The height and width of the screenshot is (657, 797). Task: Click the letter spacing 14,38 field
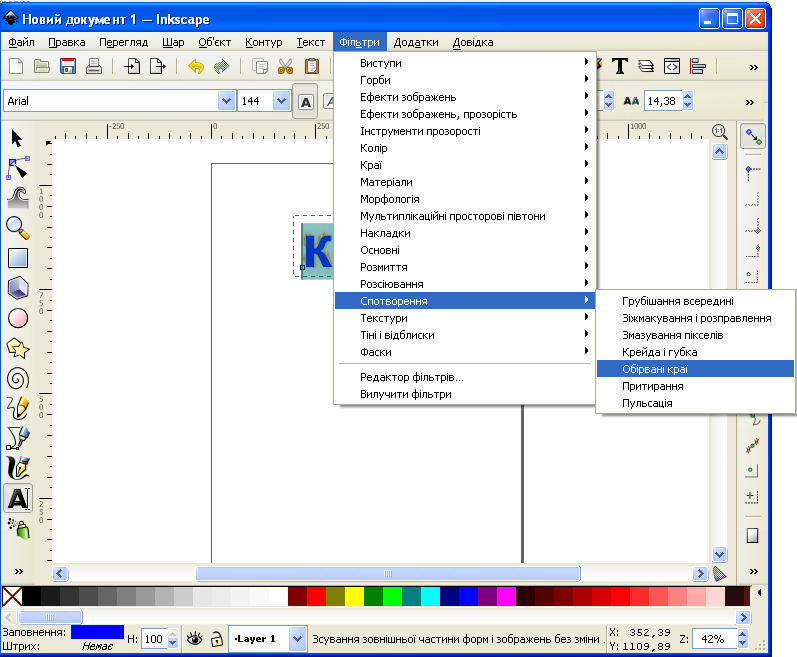pyautogui.click(x=663, y=101)
